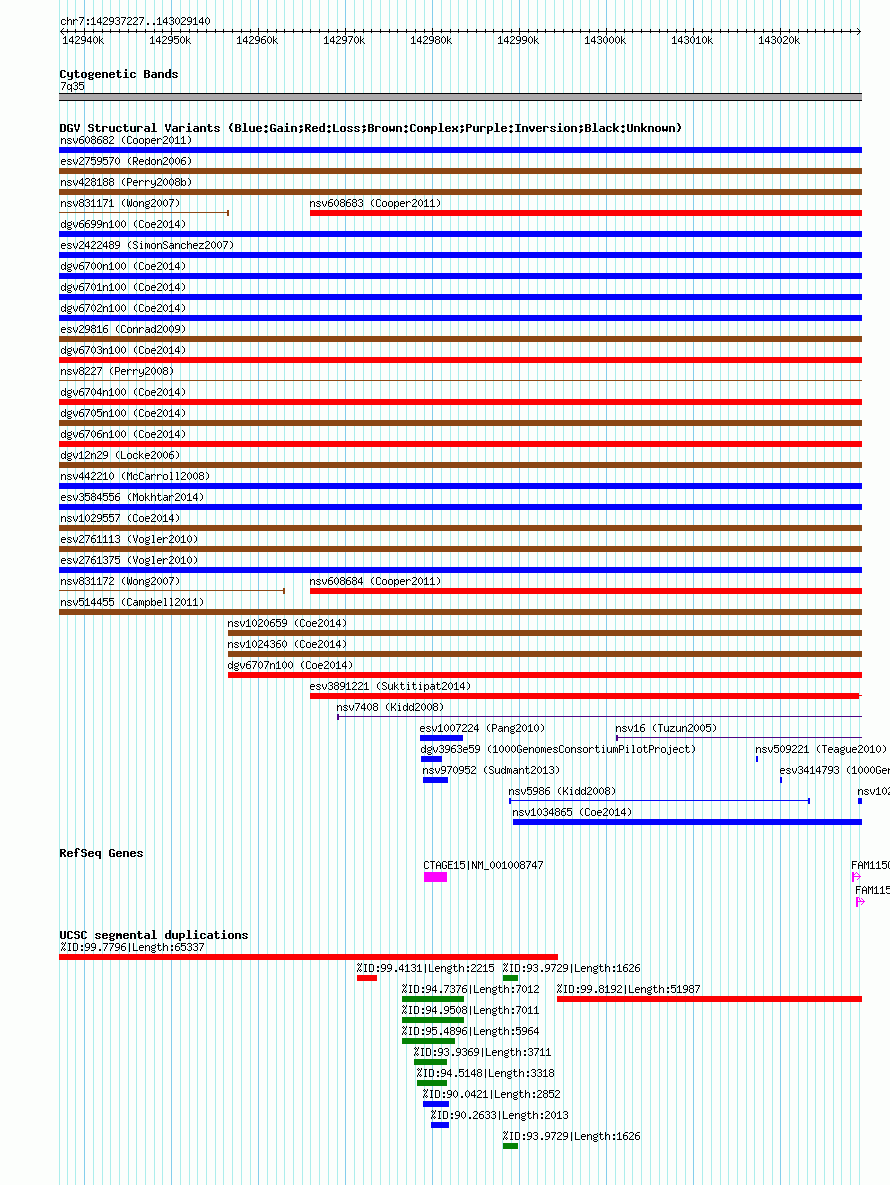Open esv29816 (Conrad2009) variant label
The height and width of the screenshot is (1185, 890).
click(122, 330)
